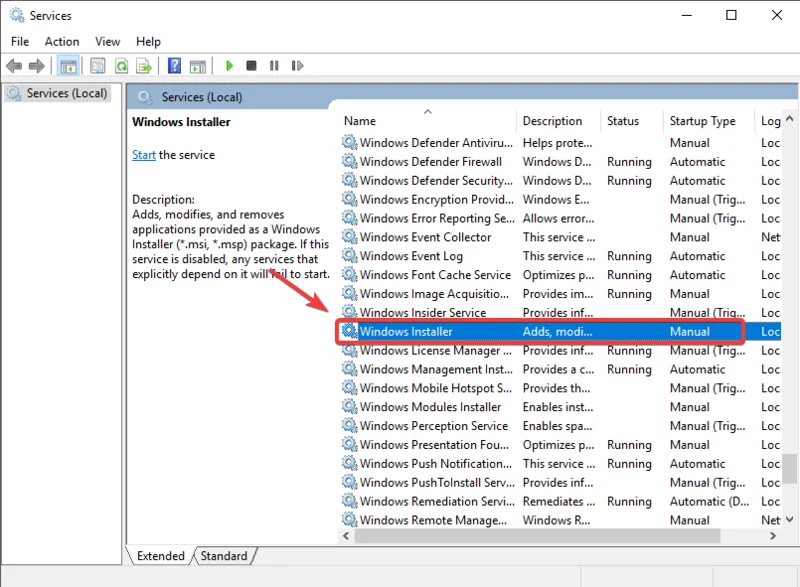Screen dimensions: 800x587
Task: Open Help via blue question mark icon
Action: [x=174, y=66]
